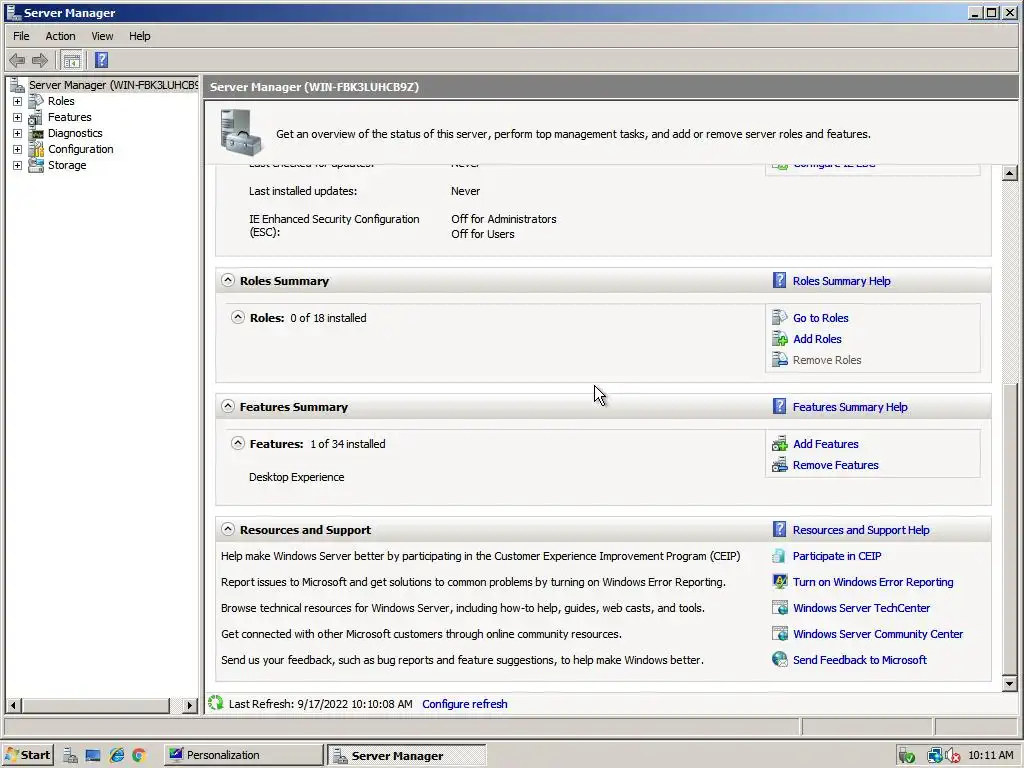Viewport: 1024px width, 768px height.
Task: Select Diagnostics in the console tree
Action: click(75, 133)
